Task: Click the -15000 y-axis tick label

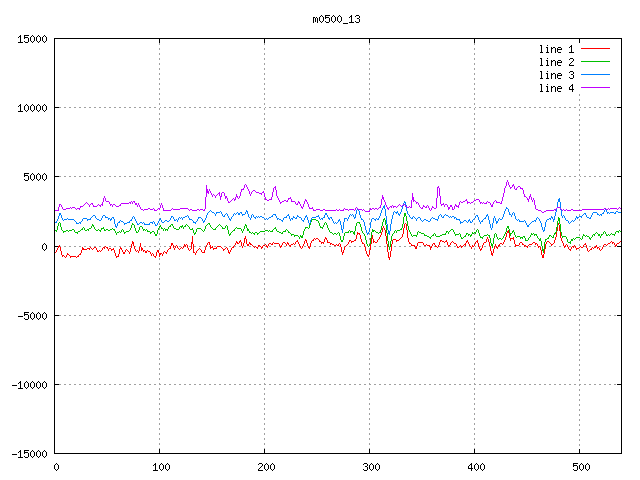Action: pyautogui.click(x=28, y=454)
